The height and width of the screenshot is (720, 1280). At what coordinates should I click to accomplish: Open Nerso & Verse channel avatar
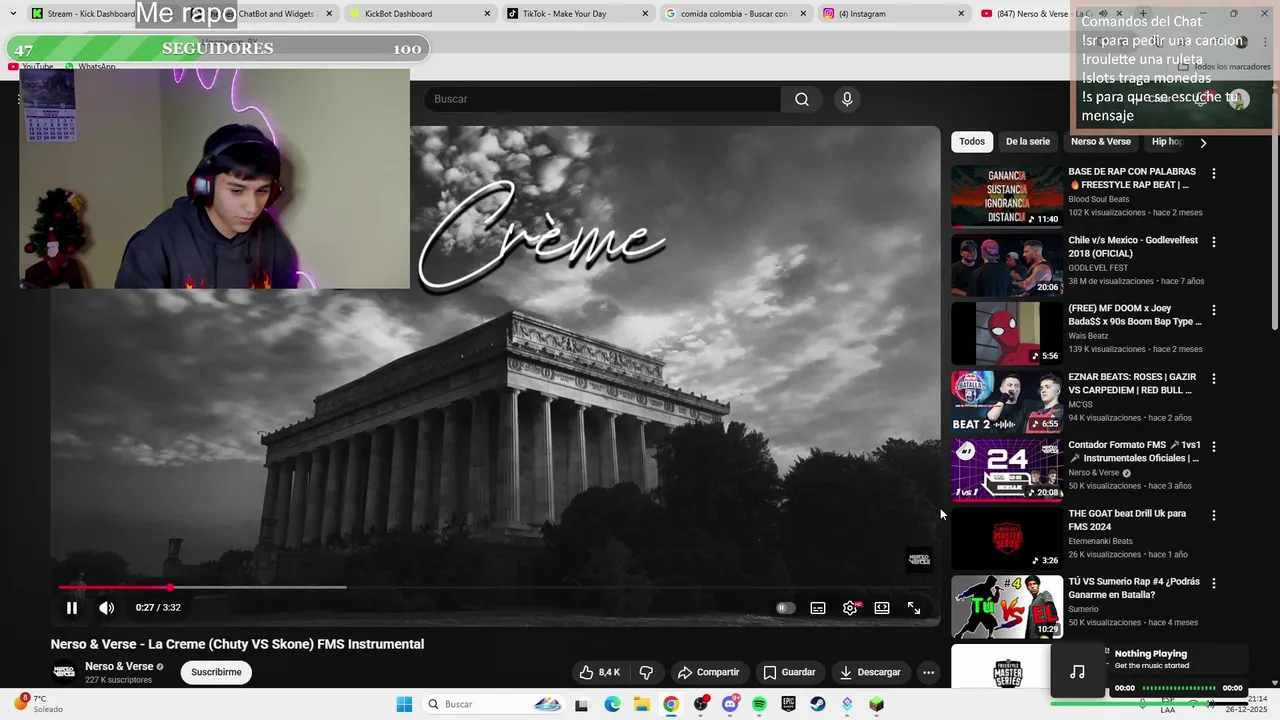64,672
